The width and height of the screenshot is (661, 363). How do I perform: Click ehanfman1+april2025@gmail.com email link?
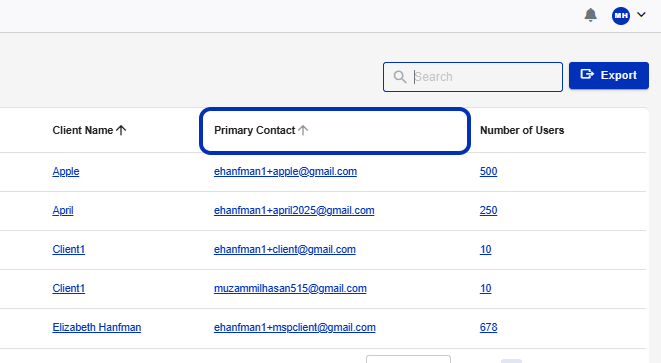[x=294, y=210]
